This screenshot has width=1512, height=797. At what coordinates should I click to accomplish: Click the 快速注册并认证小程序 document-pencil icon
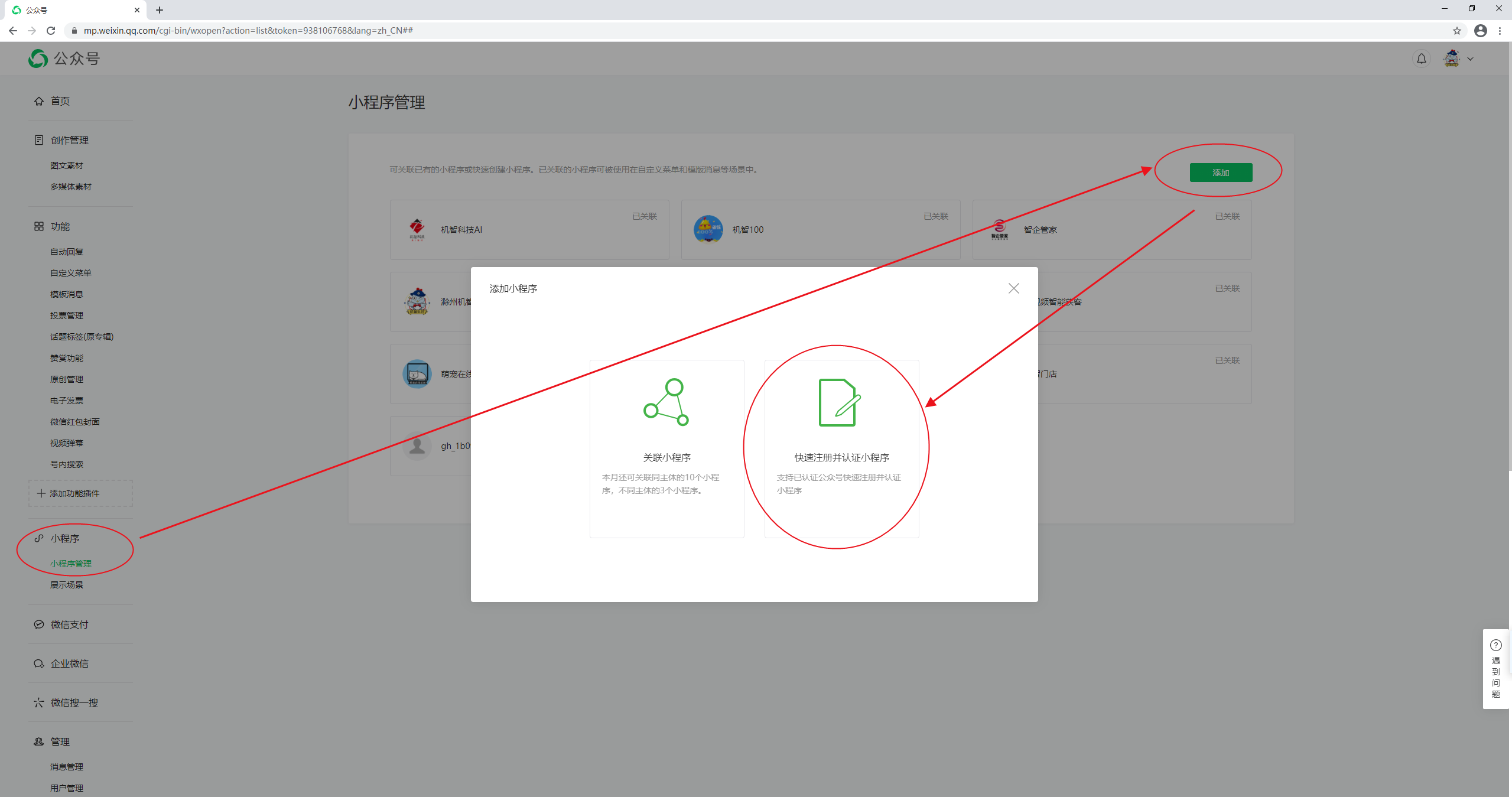[x=839, y=402]
